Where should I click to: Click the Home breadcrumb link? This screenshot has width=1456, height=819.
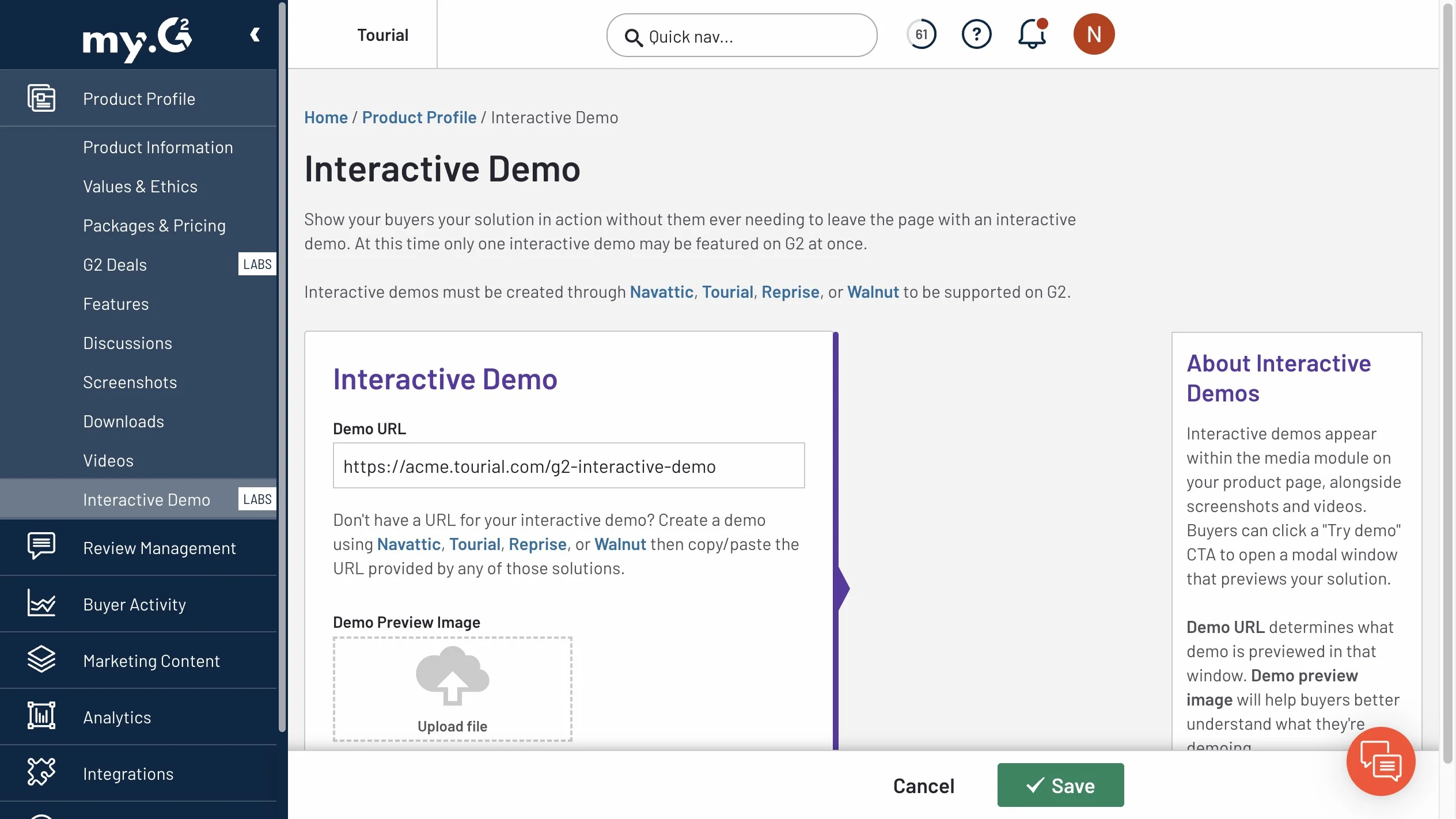click(326, 117)
